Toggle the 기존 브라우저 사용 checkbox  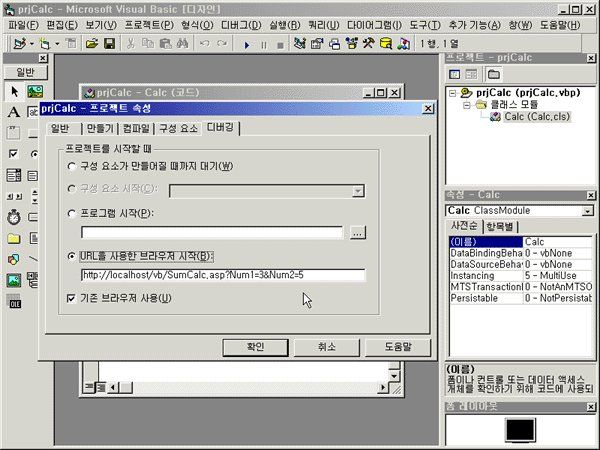click(71, 298)
